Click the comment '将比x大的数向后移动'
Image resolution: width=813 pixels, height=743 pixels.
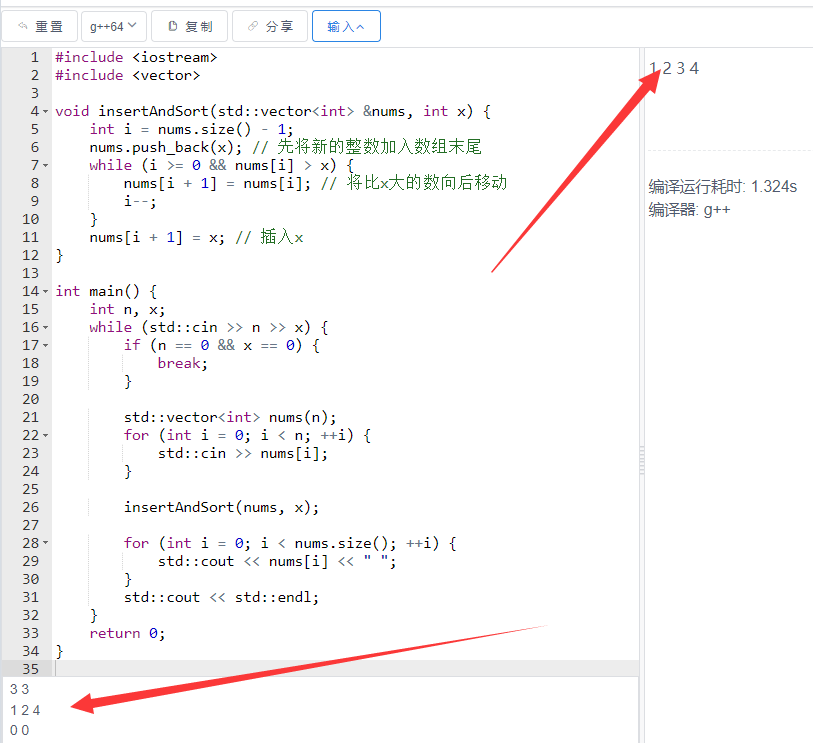427,183
